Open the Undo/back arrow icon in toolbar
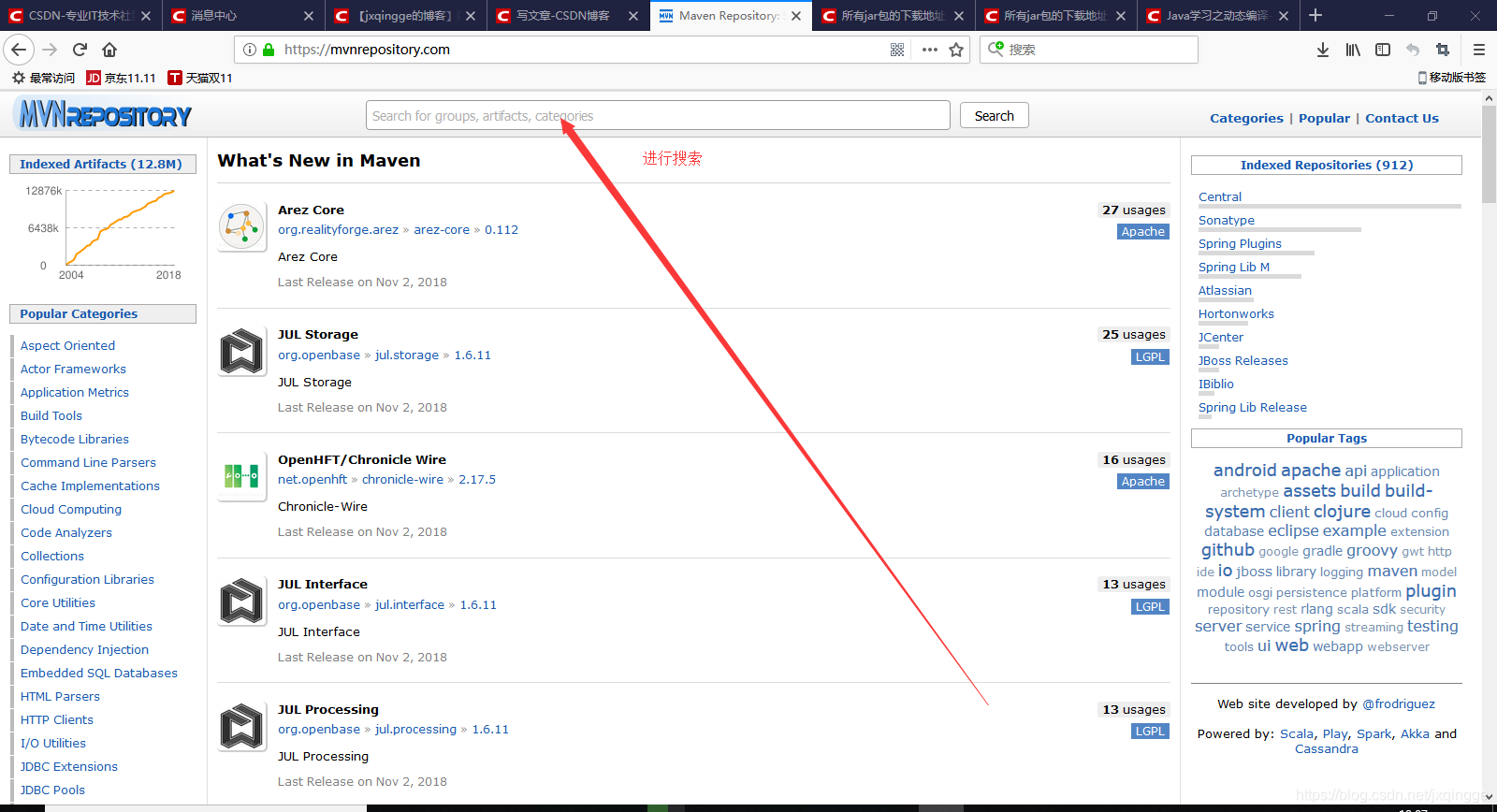1497x812 pixels. (1413, 50)
